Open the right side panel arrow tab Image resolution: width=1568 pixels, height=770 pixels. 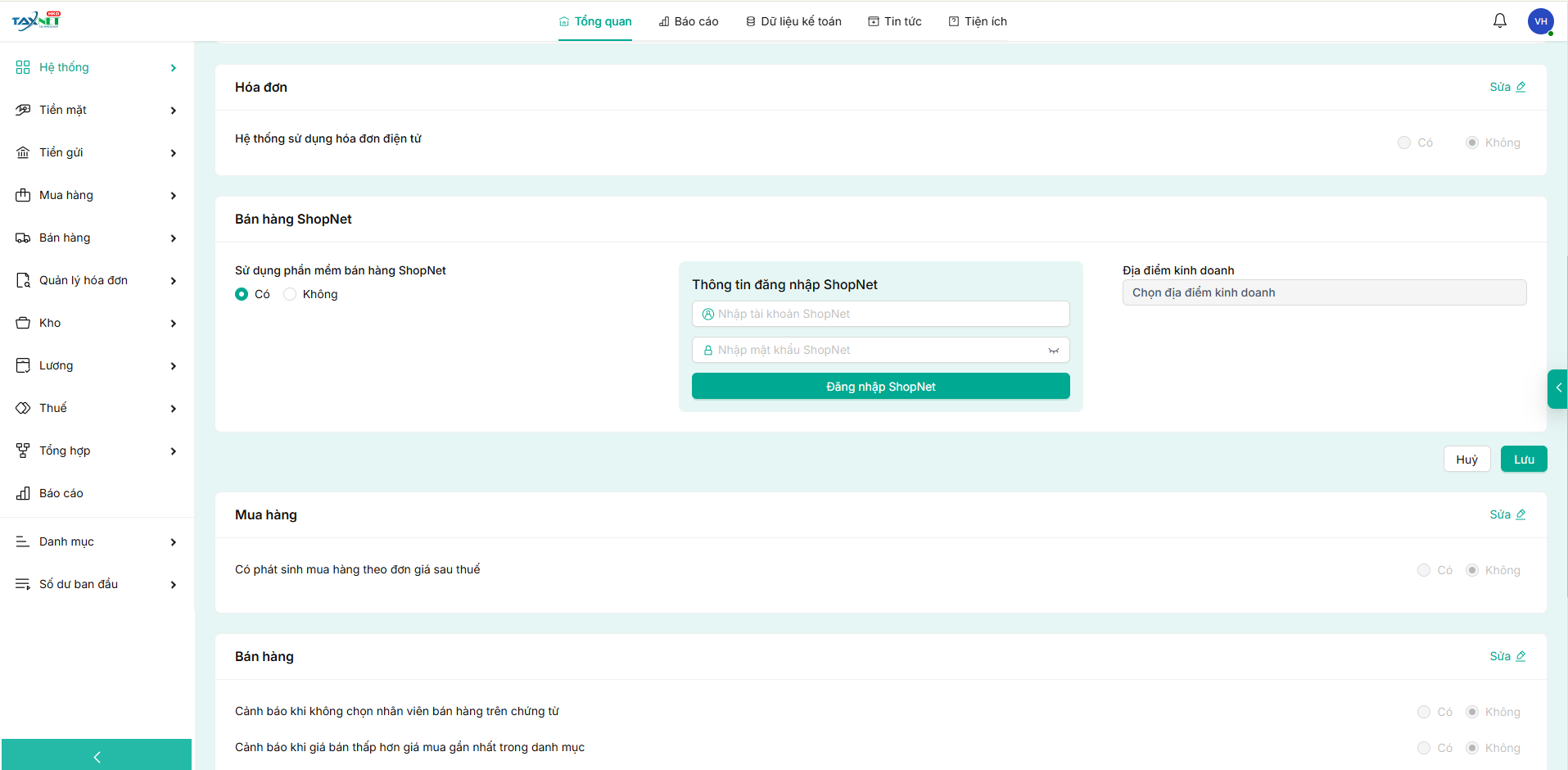coord(1557,388)
